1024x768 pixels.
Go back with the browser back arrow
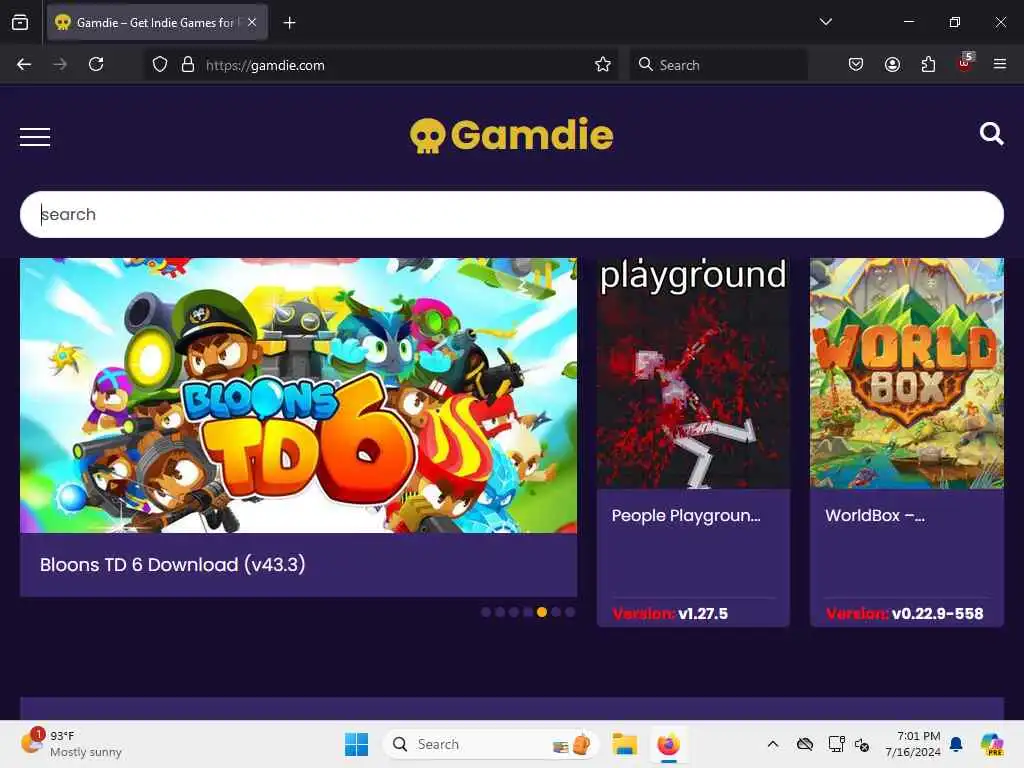[24, 64]
